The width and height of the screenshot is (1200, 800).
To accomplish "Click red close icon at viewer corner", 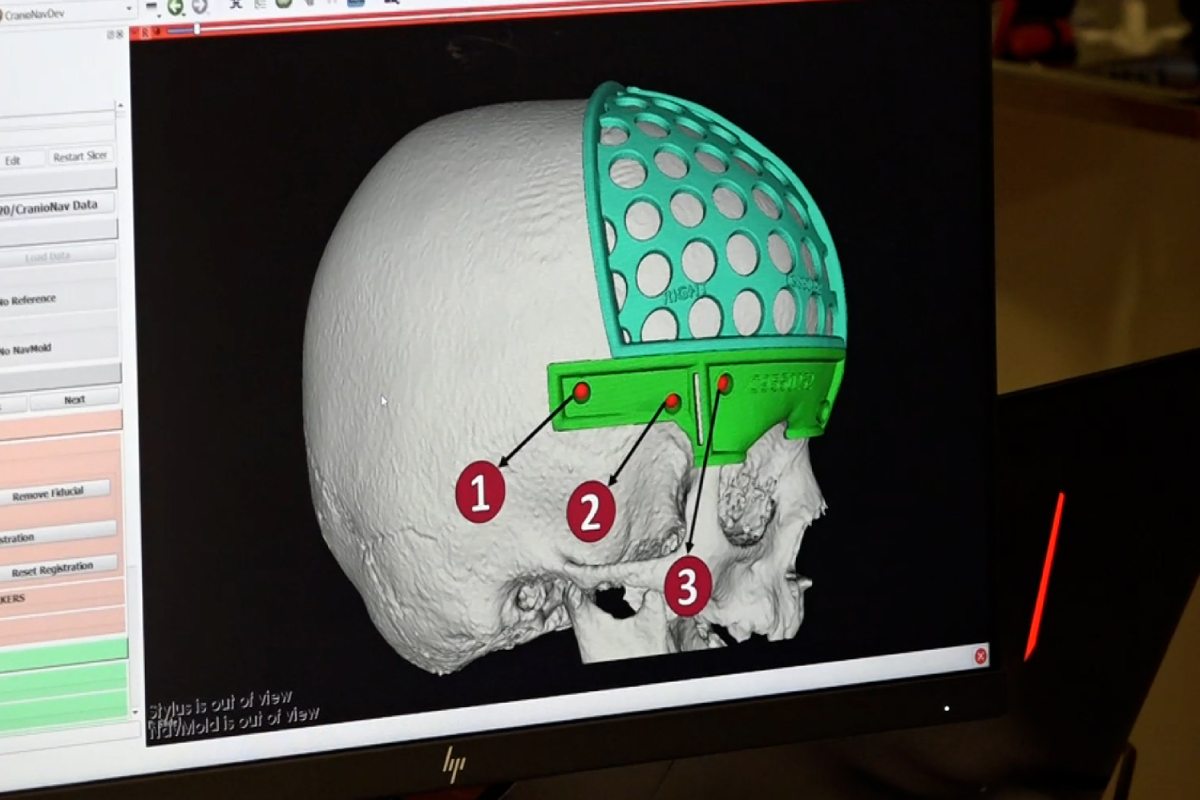I will 980,656.
